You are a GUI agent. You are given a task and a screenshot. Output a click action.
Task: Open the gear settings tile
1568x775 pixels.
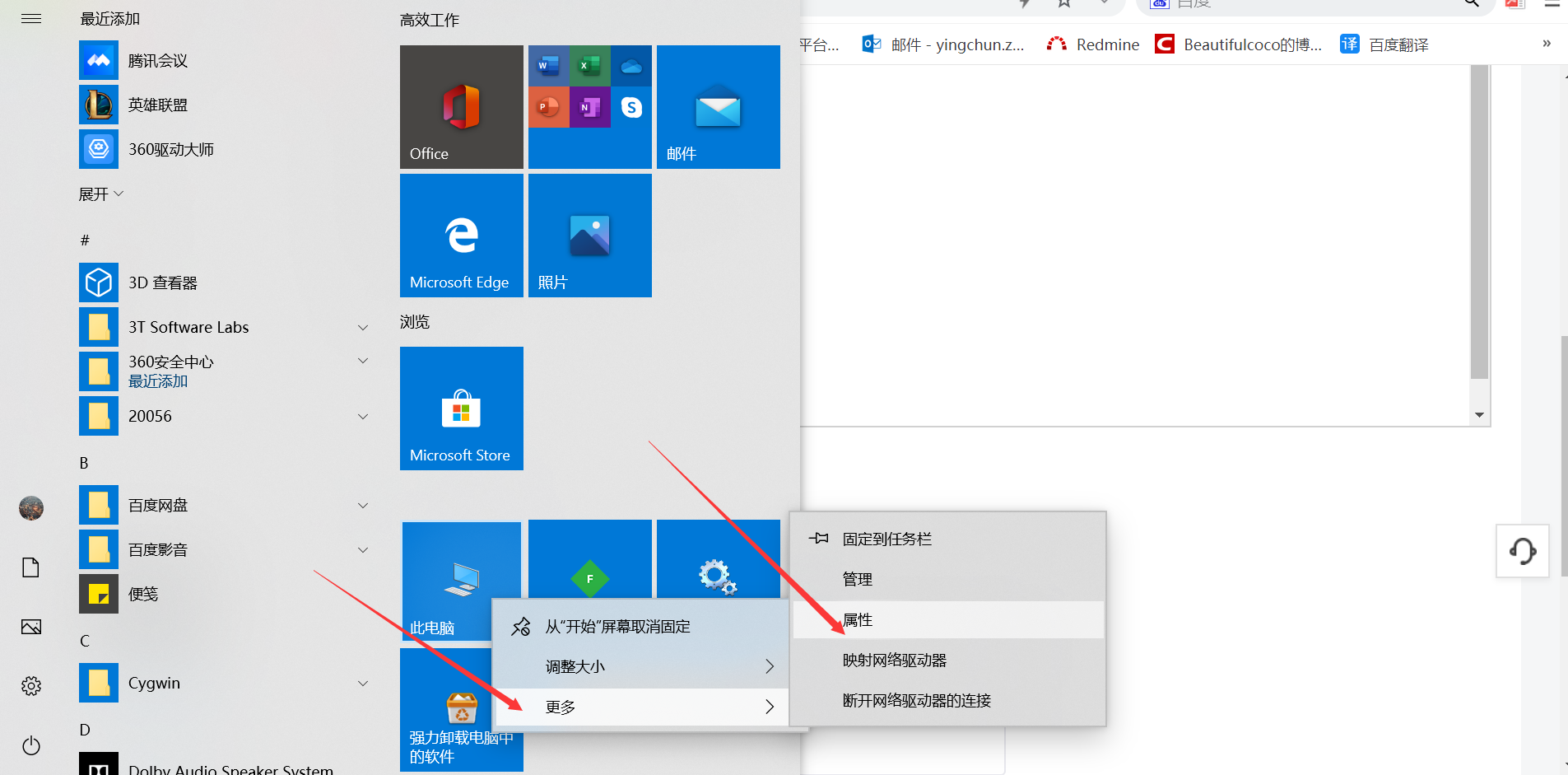(x=719, y=558)
